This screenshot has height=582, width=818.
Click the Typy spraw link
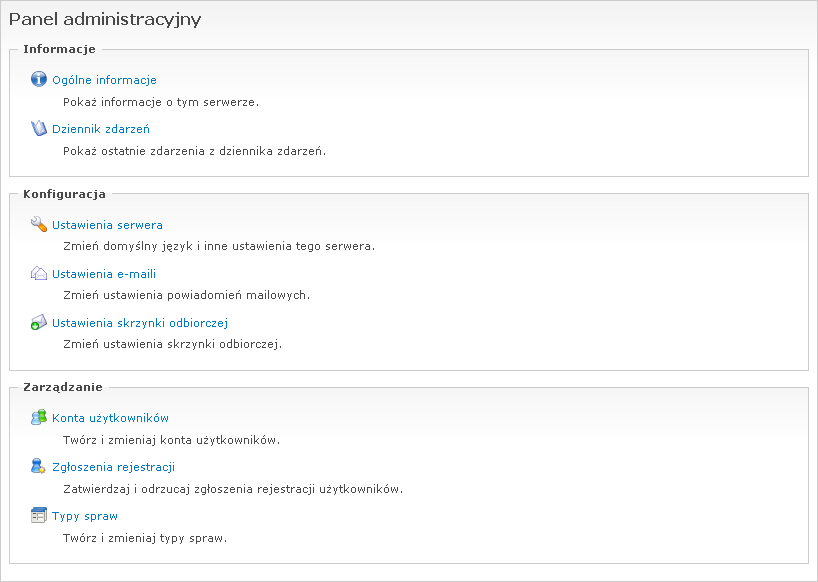click(x=83, y=516)
